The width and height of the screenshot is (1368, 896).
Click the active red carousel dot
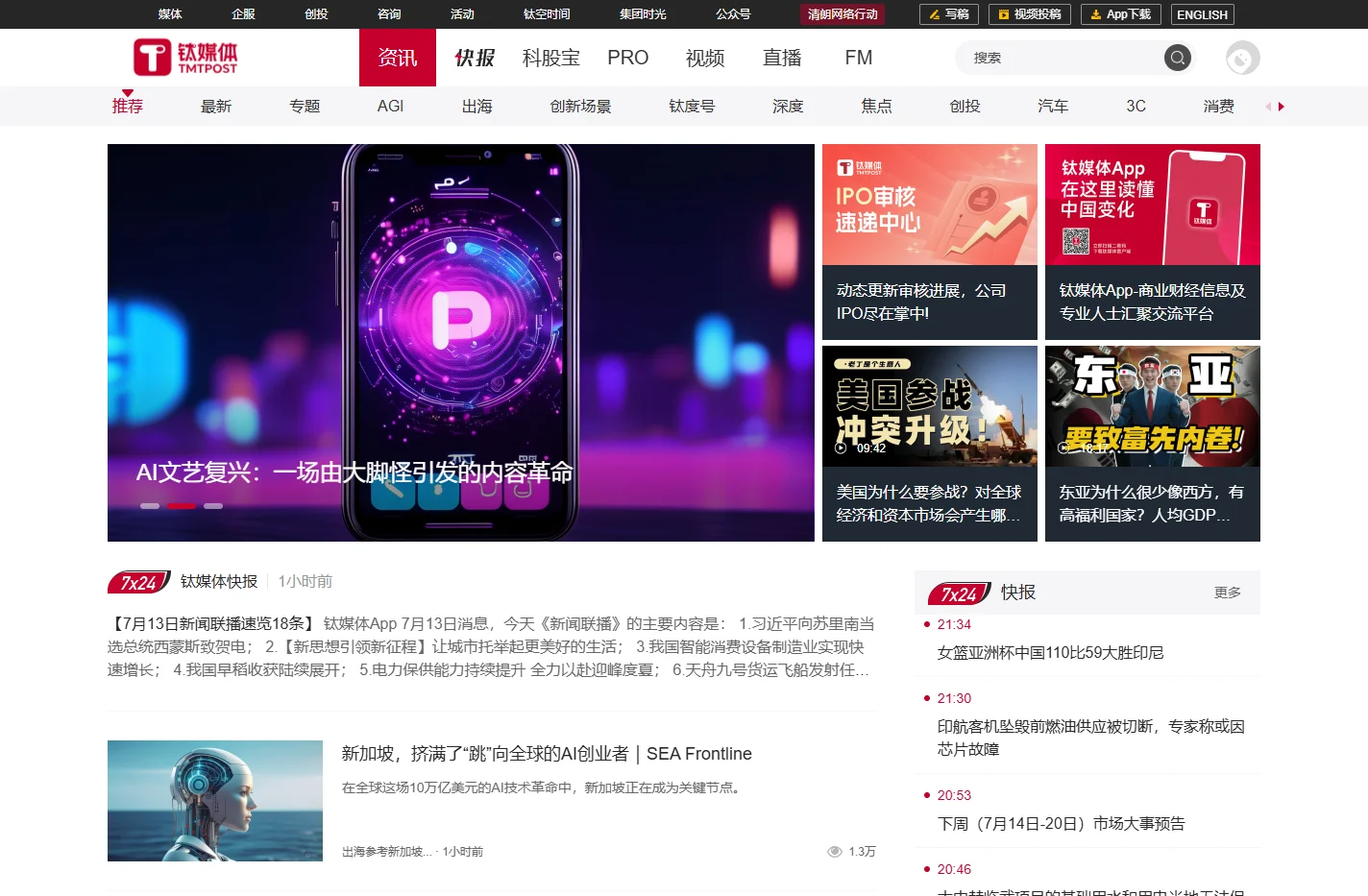[x=182, y=506]
